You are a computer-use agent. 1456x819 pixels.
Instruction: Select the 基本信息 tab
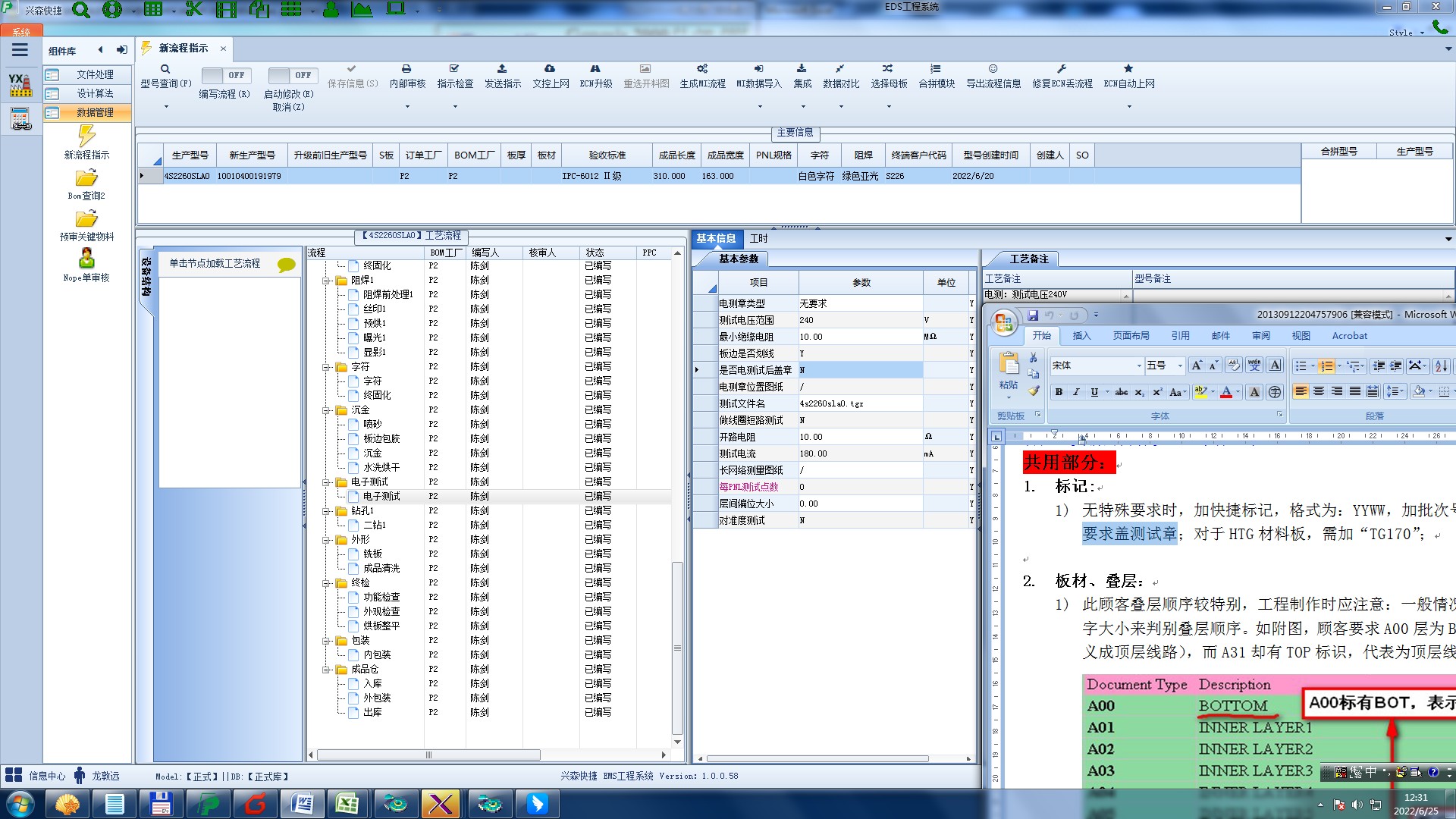pos(716,238)
